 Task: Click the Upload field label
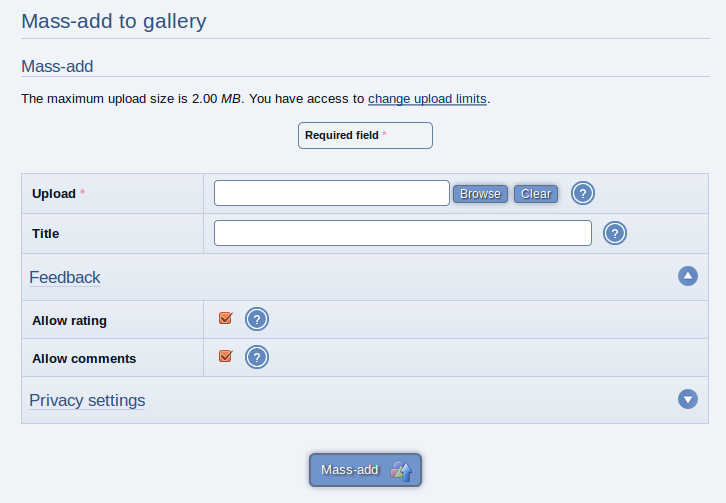(x=54, y=194)
